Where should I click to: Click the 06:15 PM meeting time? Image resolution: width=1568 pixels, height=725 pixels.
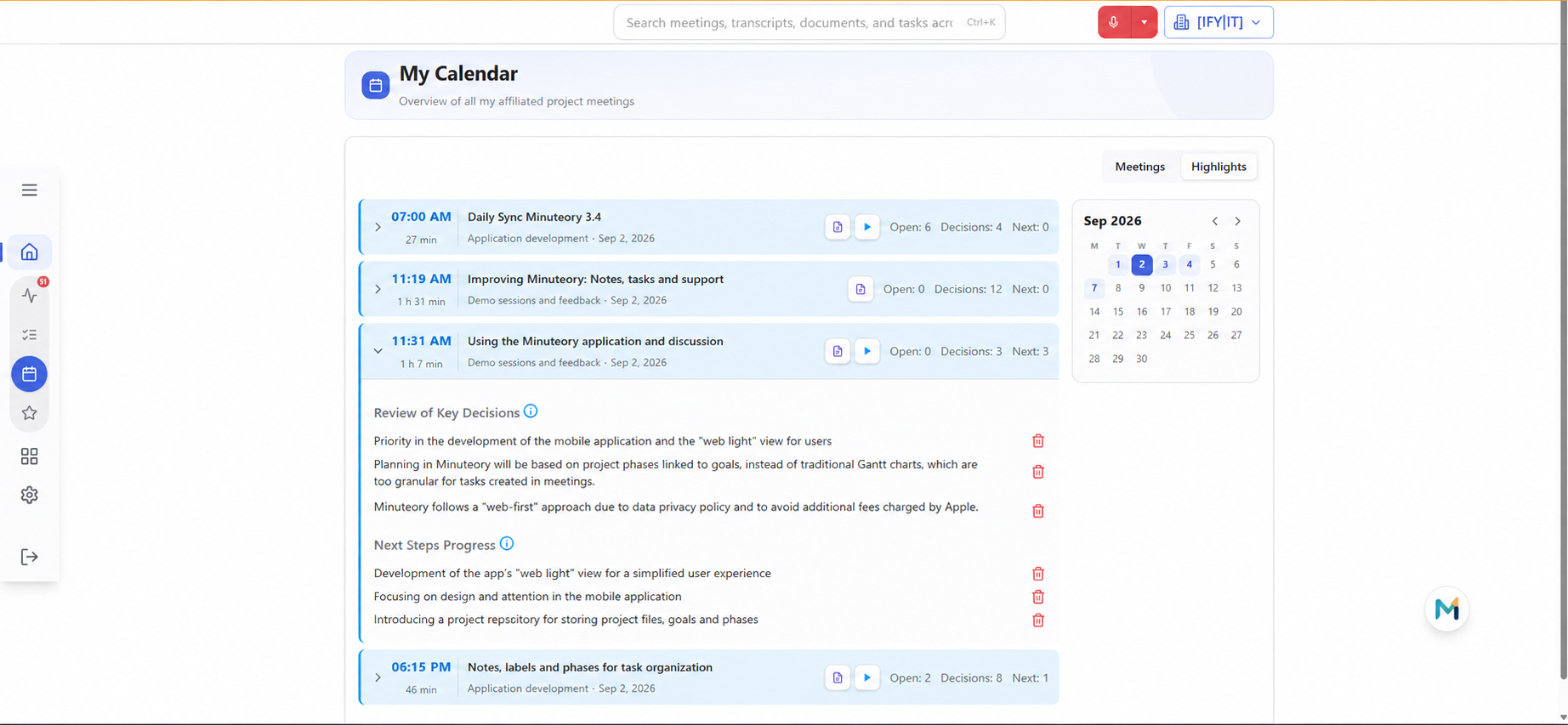coord(421,667)
